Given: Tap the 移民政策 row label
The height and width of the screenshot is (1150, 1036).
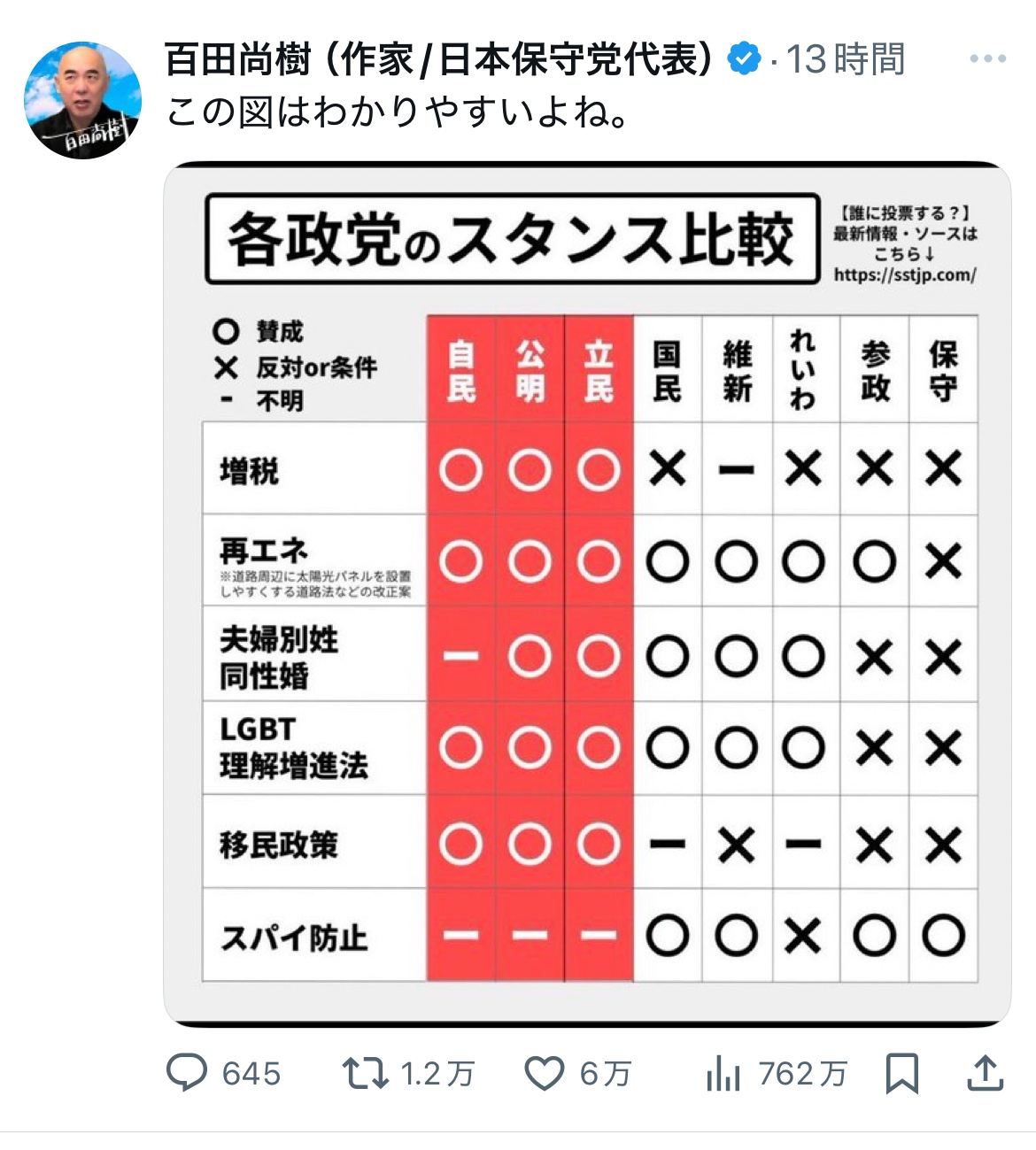Looking at the screenshot, I should tap(279, 845).
